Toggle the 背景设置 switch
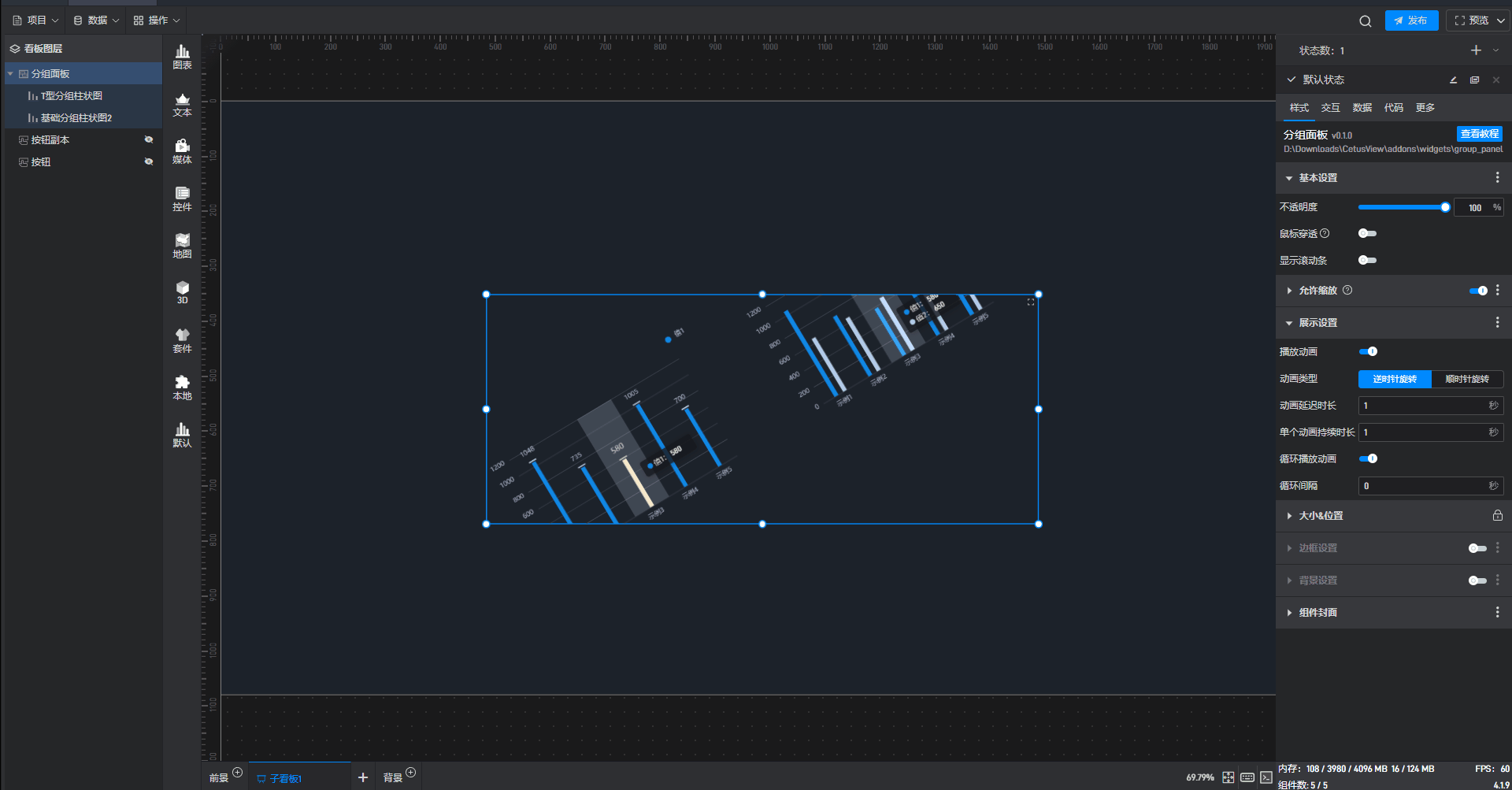 (1478, 580)
